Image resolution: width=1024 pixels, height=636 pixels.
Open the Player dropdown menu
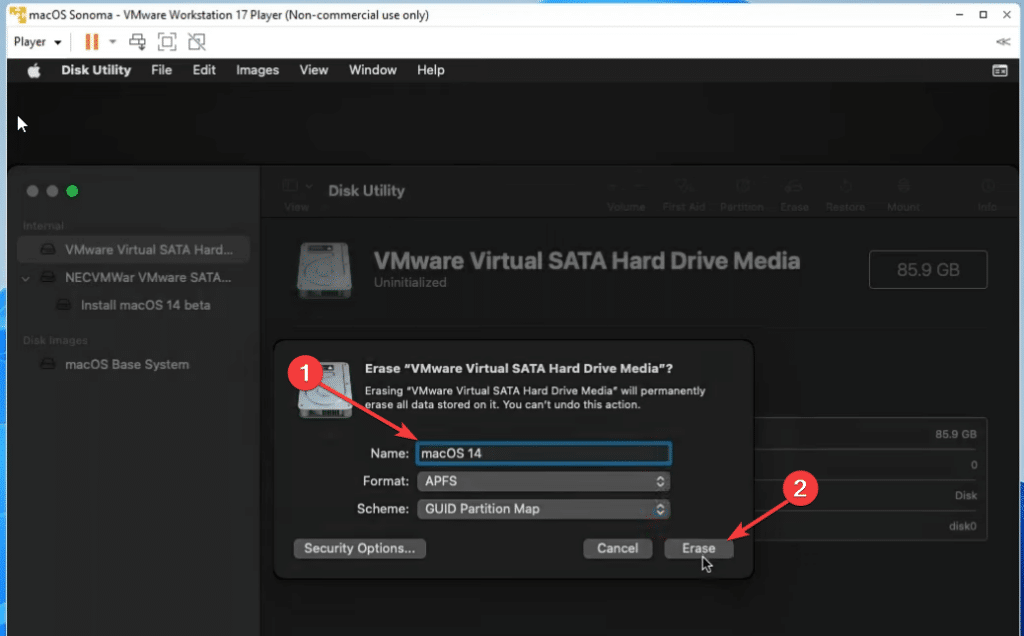coord(37,42)
